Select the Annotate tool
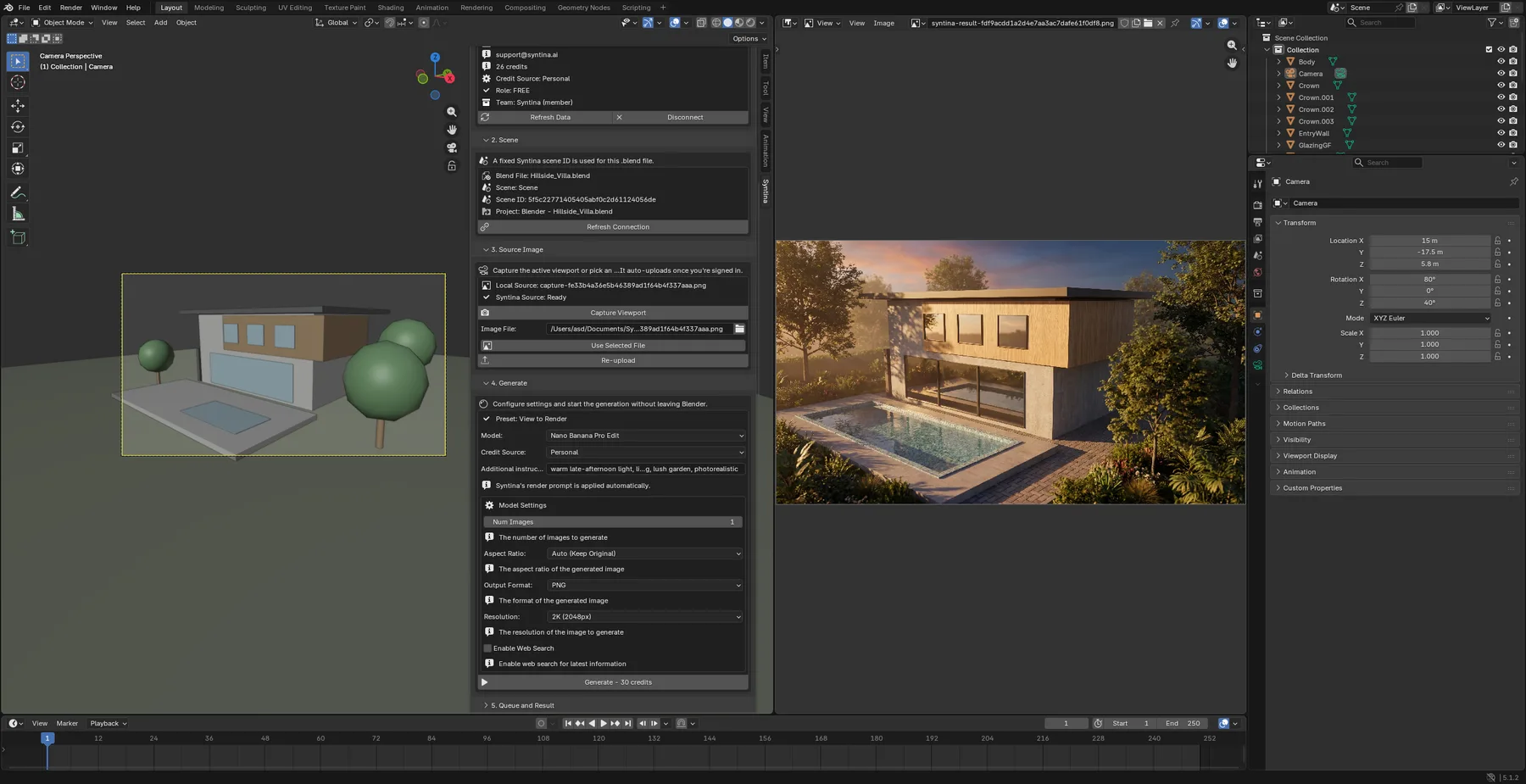The width and height of the screenshot is (1526, 784). (x=18, y=193)
